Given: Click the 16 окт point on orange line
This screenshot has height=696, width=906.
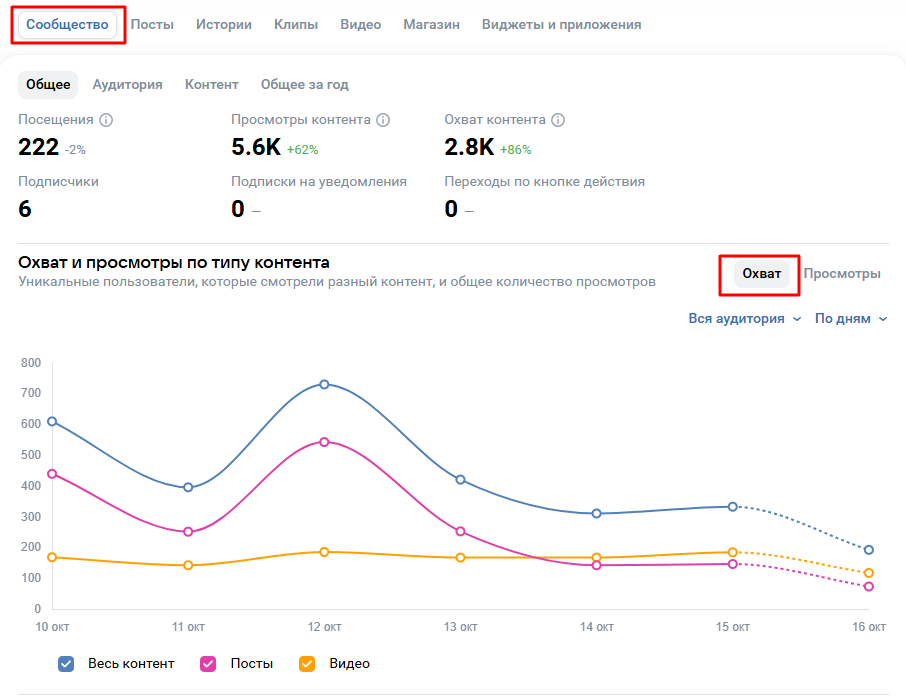Looking at the screenshot, I should [869, 573].
